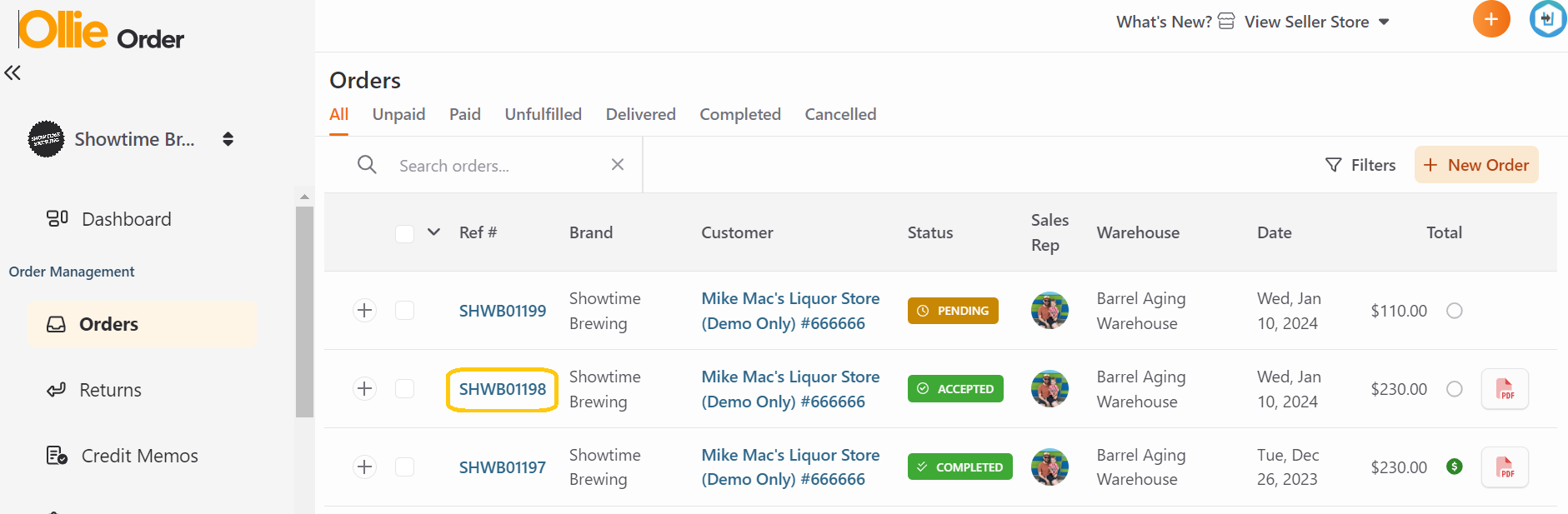Click the Order Management section label
The width and height of the screenshot is (1568, 514).
[72, 272]
